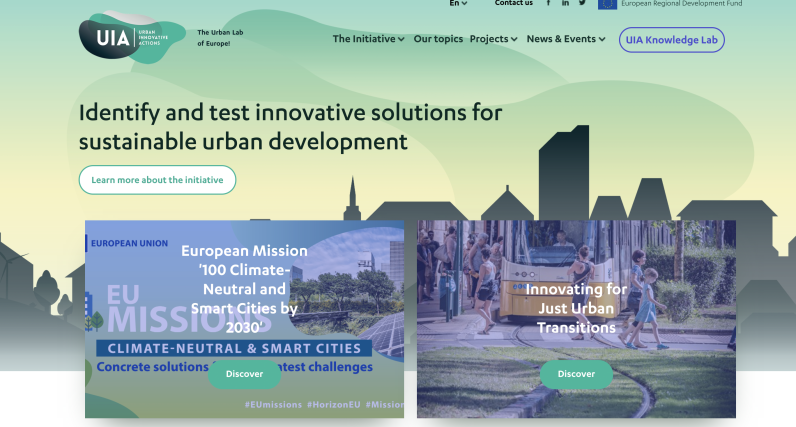Open the Twitter social icon
Viewport: 796px width, 427px height.
click(582, 3)
